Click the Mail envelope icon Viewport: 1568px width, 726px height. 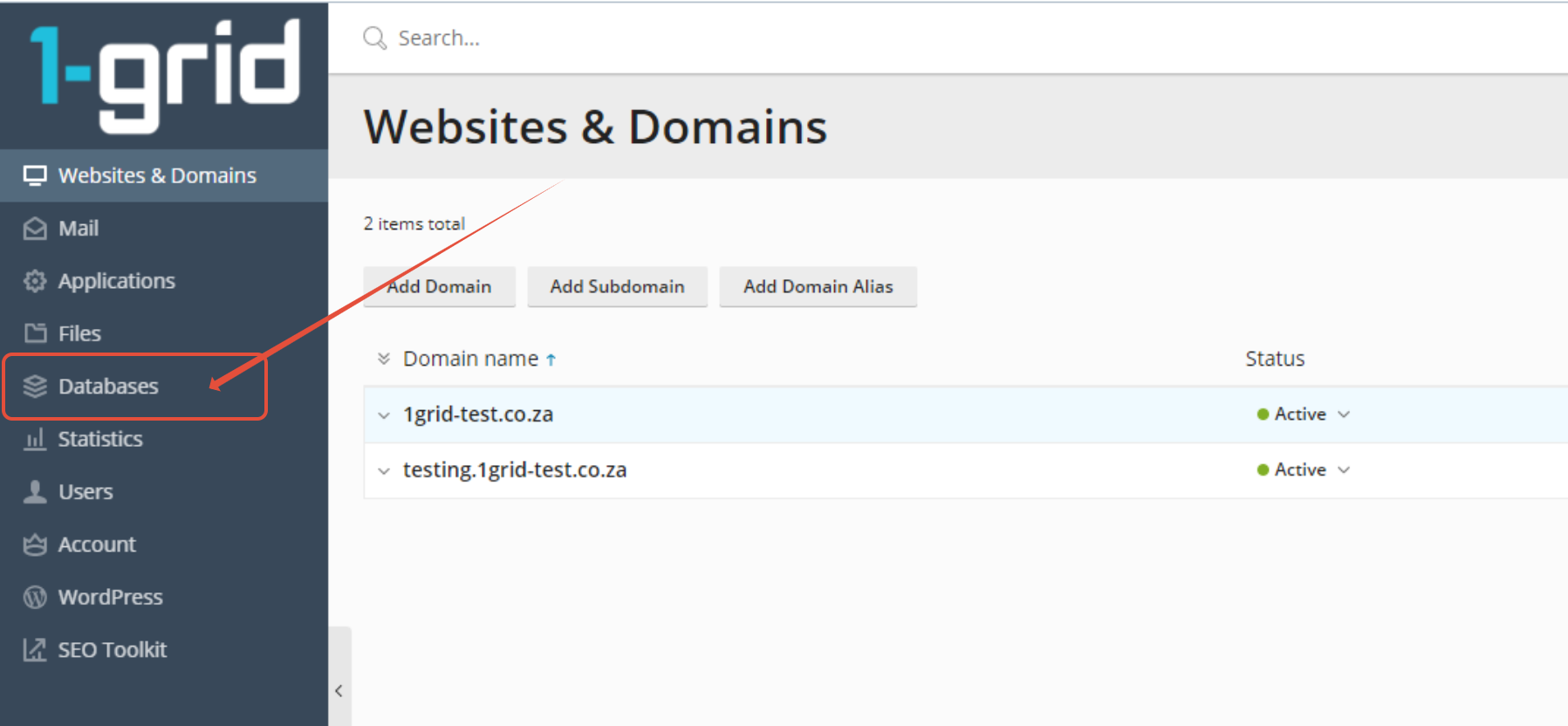(35, 229)
